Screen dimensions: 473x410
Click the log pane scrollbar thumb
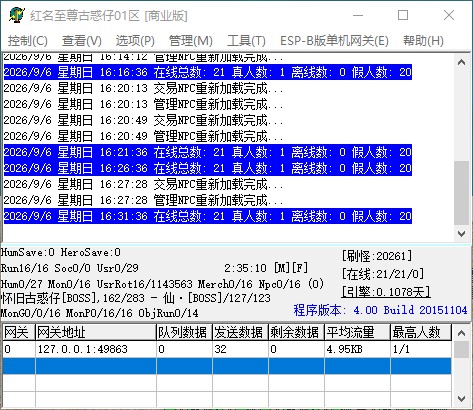pos(461,193)
